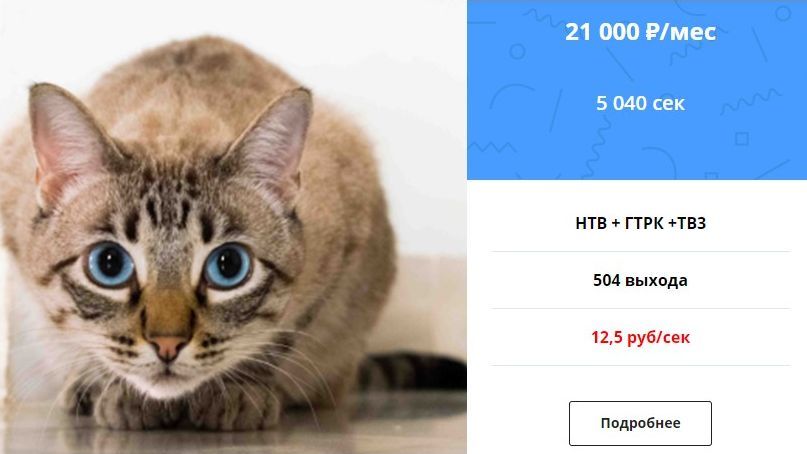Image resolution: width=807 pixels, height=454 pixels.
Task: Click the cat's left blue eye
Action: click(110, 265)
